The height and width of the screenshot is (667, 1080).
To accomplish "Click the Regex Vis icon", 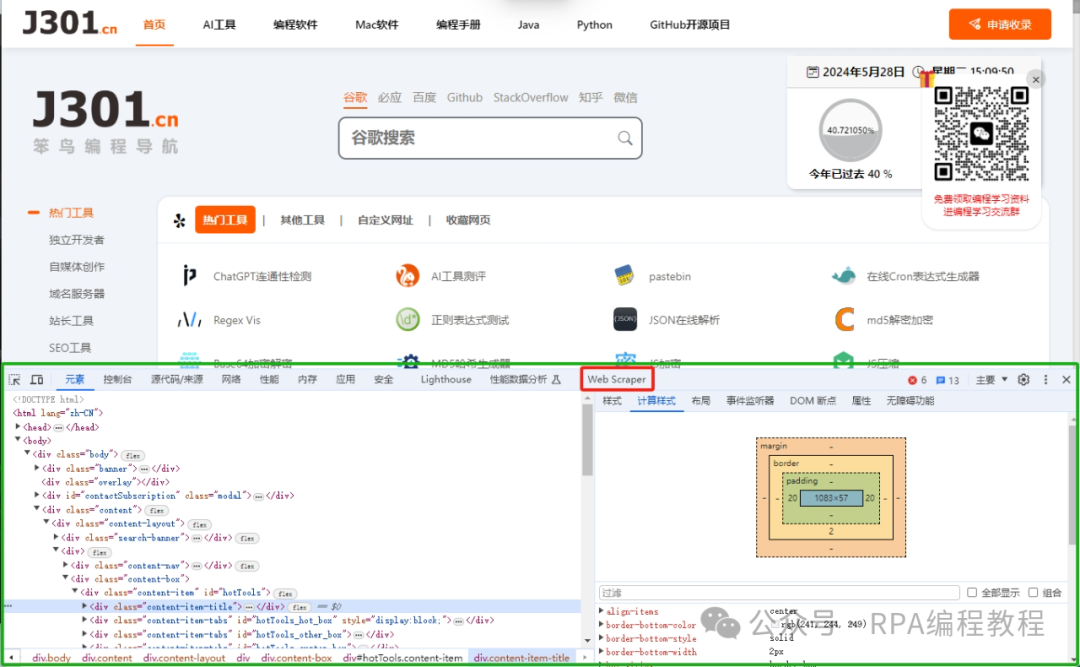I will pos(189,320).
